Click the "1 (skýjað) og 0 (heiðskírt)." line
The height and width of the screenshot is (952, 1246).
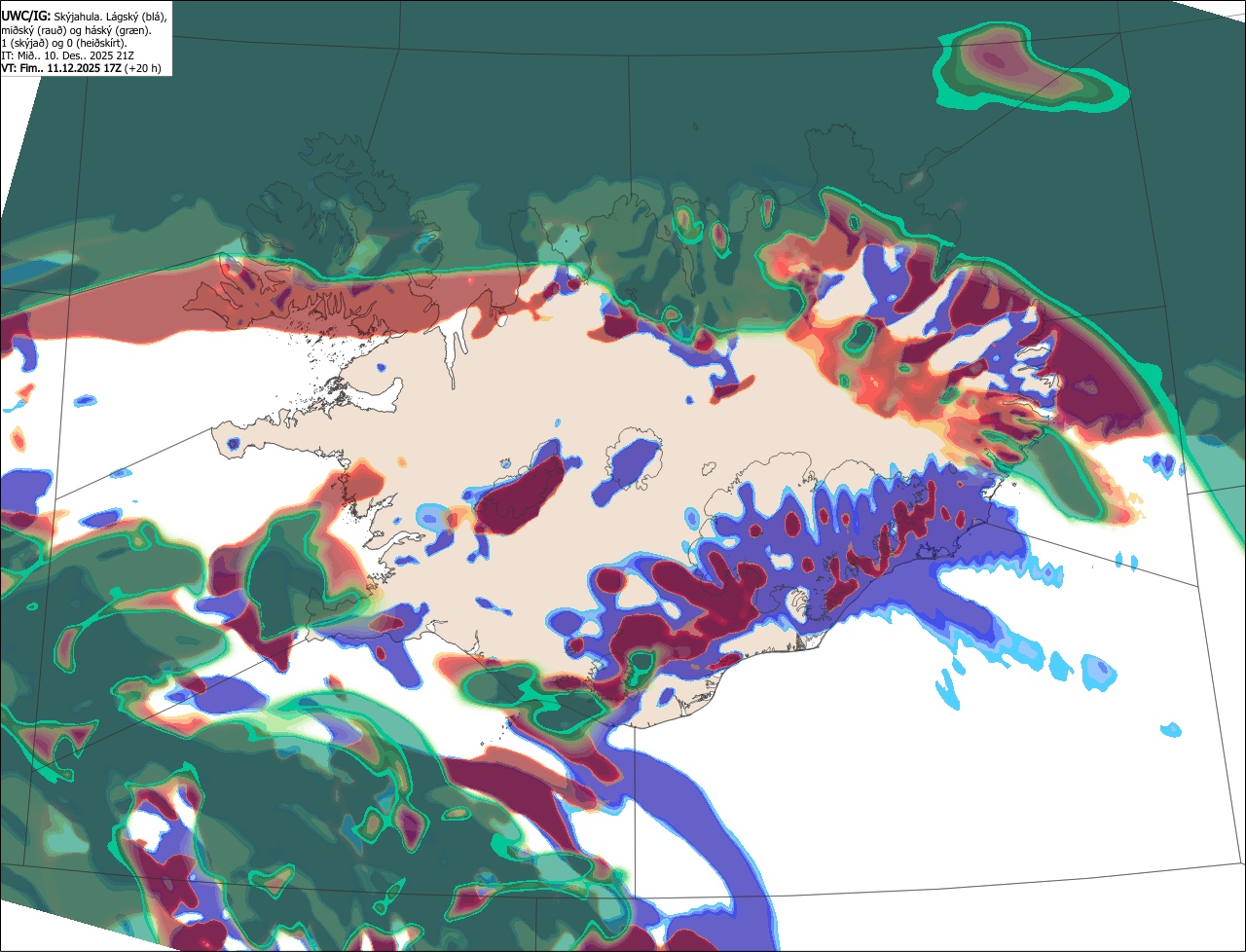point(64,43)
